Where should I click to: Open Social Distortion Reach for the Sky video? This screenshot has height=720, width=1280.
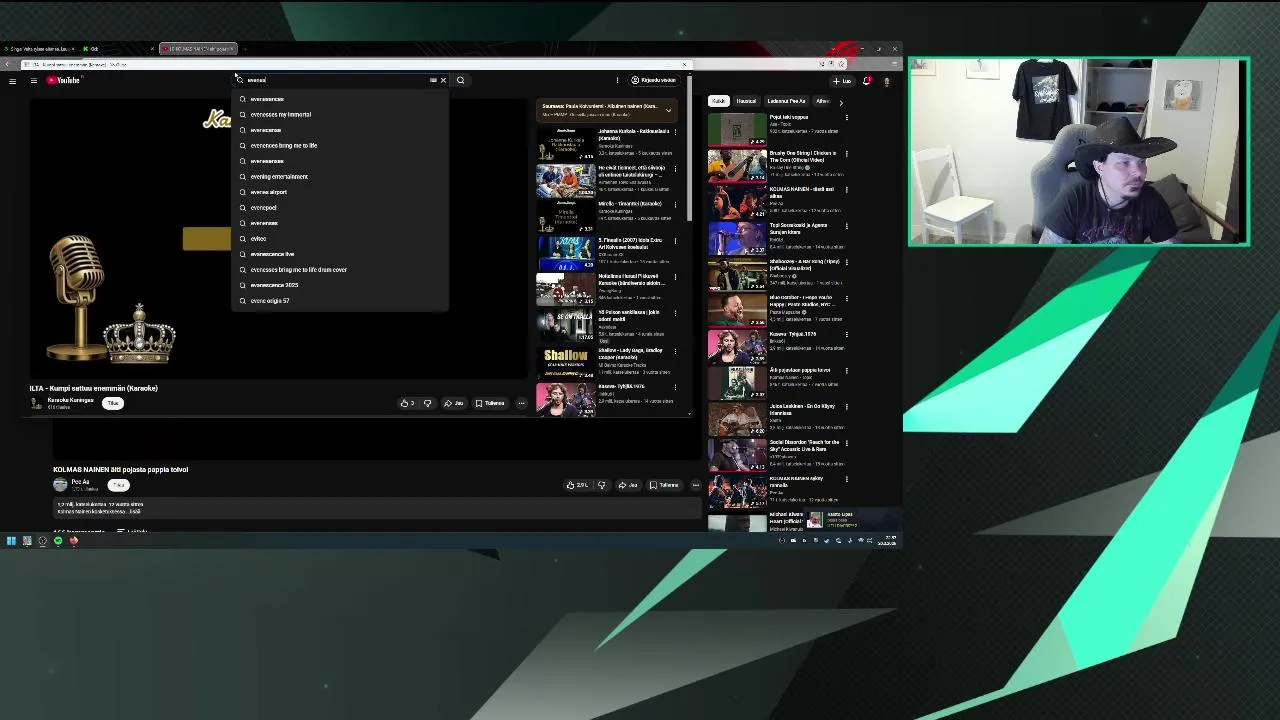[x=804, y=445]
